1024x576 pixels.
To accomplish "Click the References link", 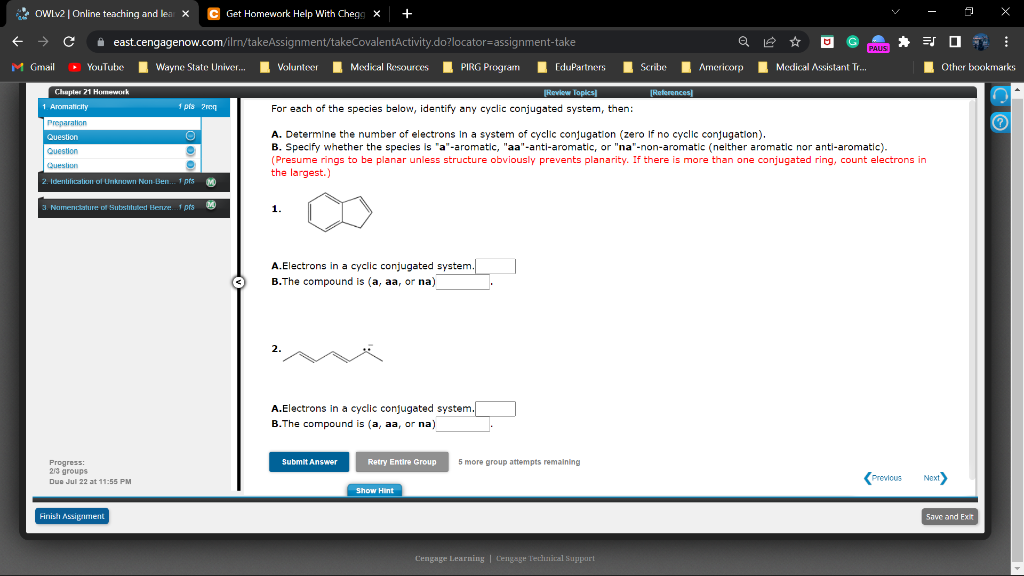I will coord(671,93).
